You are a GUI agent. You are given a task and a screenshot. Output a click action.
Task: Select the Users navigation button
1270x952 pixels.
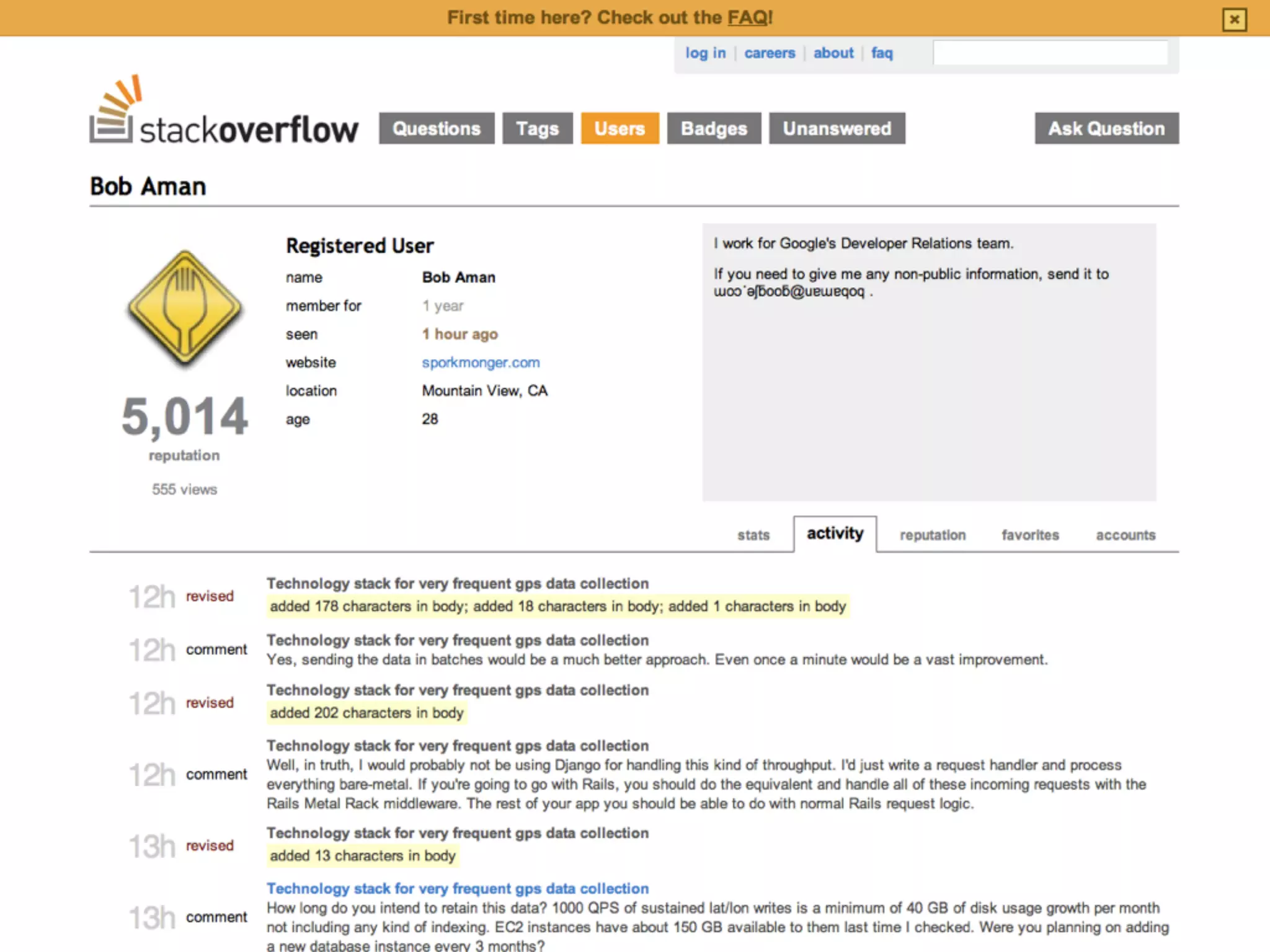tap(619, 128)
